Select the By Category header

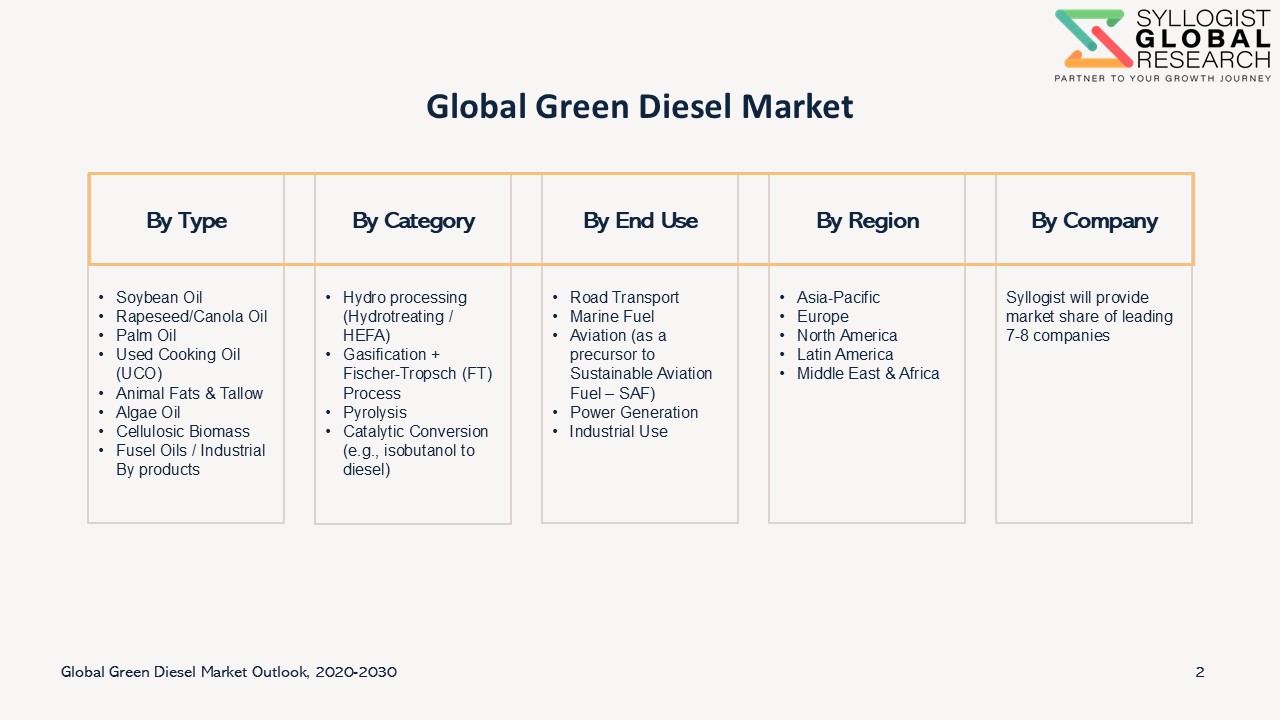coord(413,220)
